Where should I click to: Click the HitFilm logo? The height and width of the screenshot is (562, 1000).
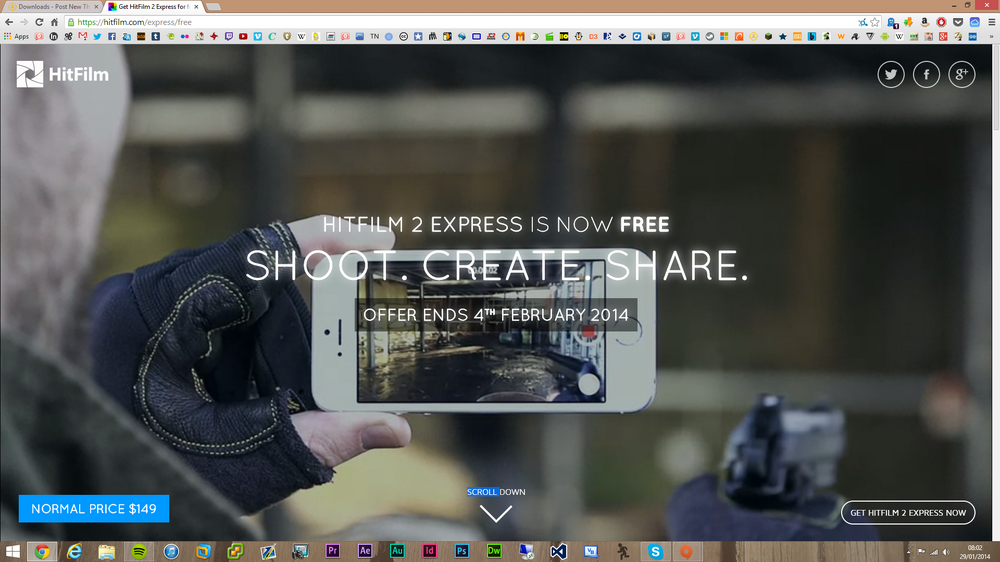point(62,74)
